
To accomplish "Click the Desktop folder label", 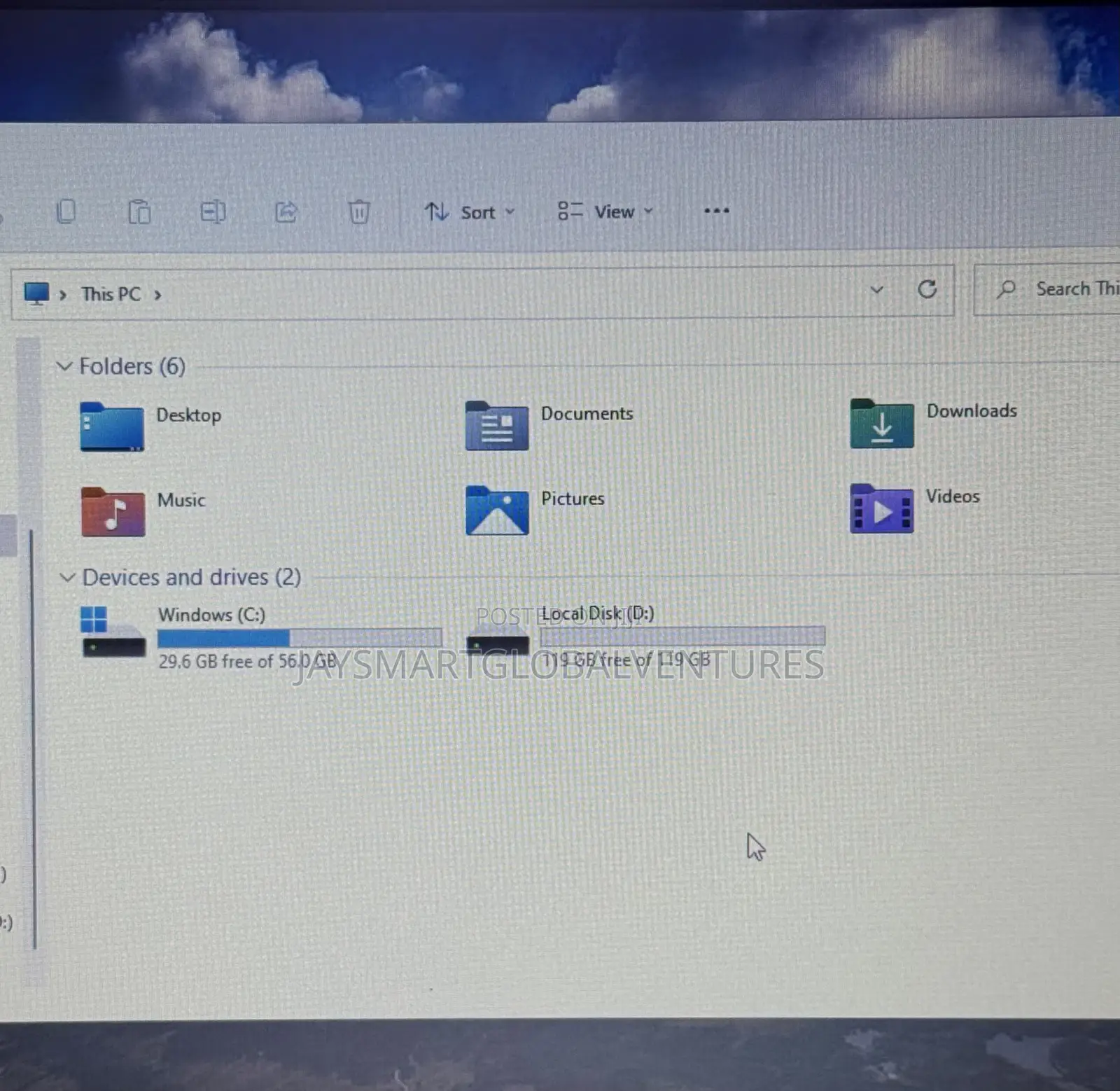I will click(188, 415).
